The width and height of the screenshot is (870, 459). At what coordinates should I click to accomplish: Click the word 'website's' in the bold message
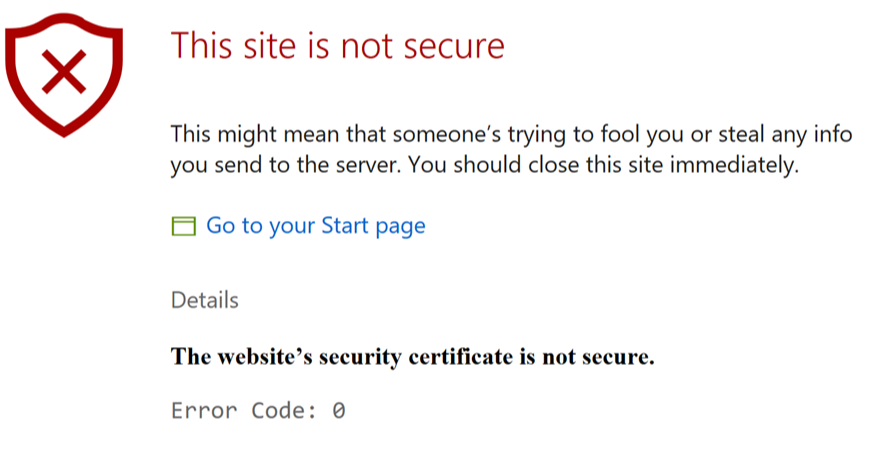[265, 357]
